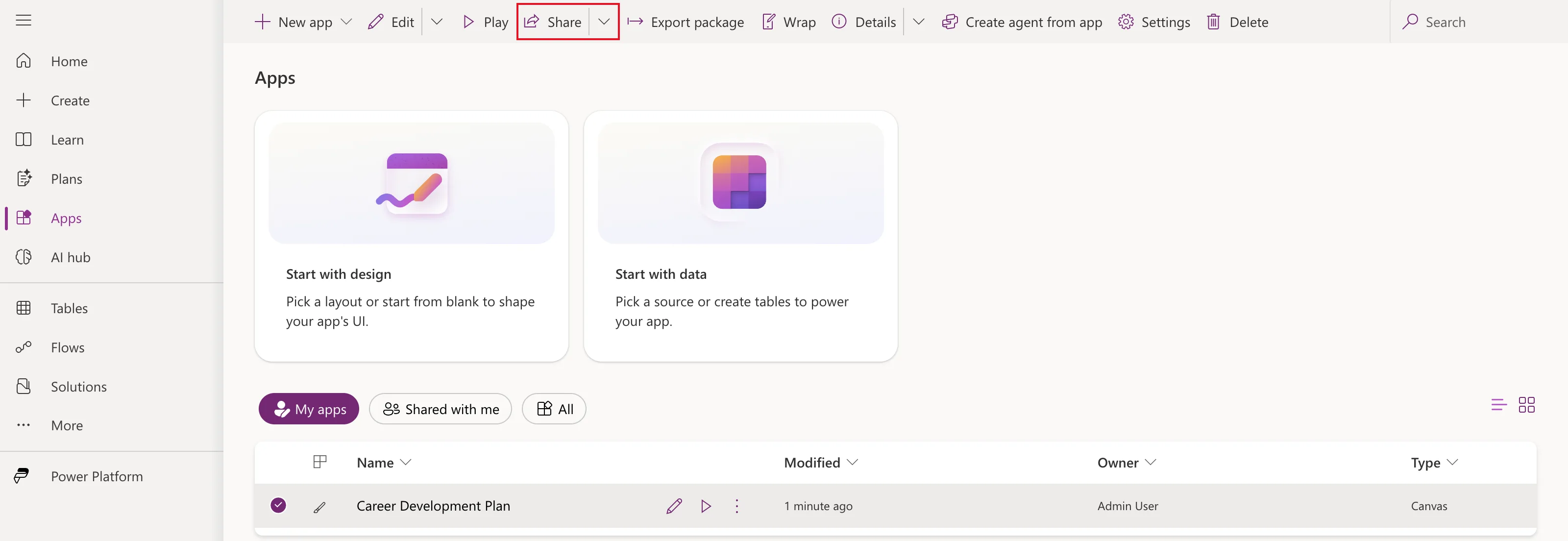Switch to Shared with me tab

coord(440,409)
